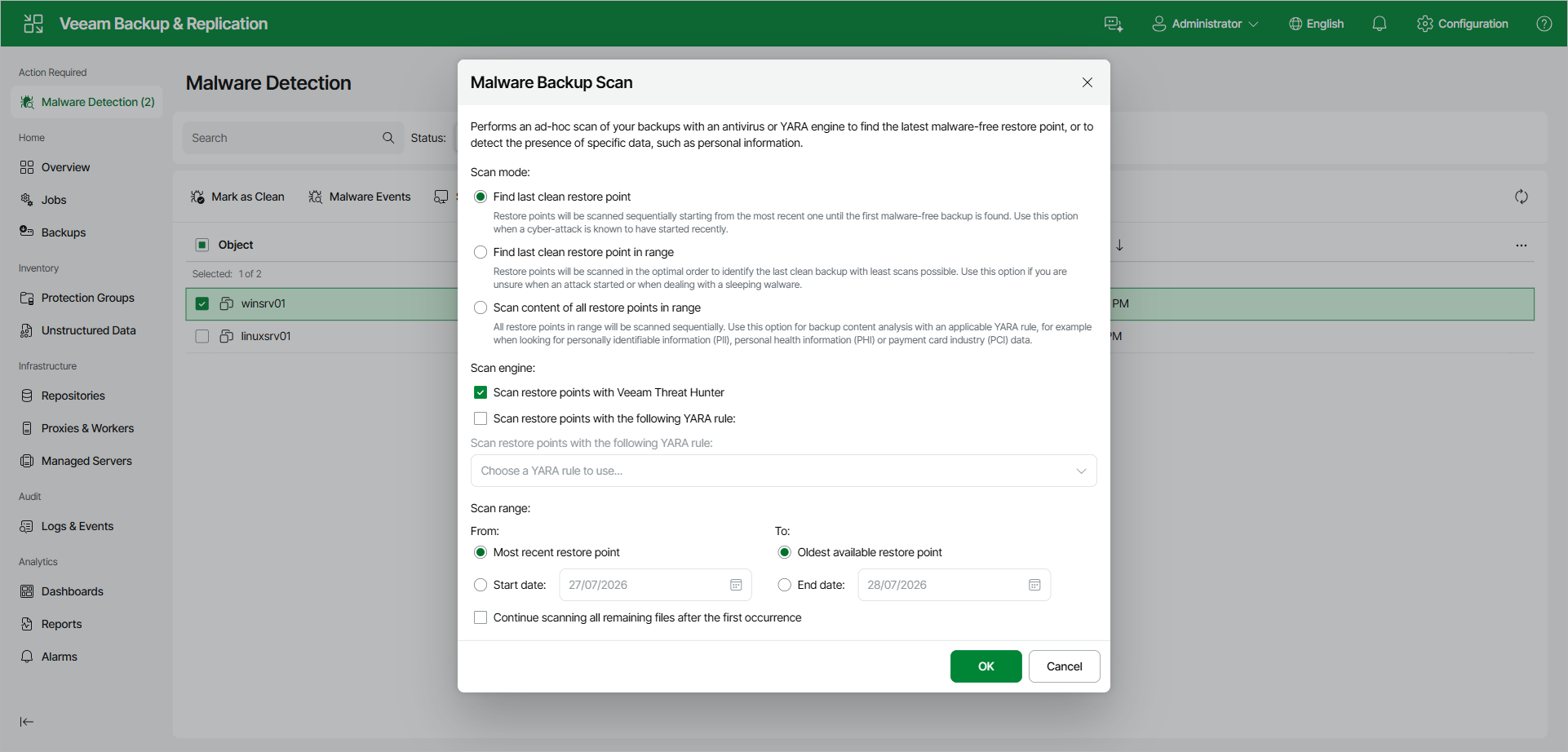This screenshot has width=1568, height=752.
Task: Click the Dashboards icon in sidebar
Action: pos(27,591)
